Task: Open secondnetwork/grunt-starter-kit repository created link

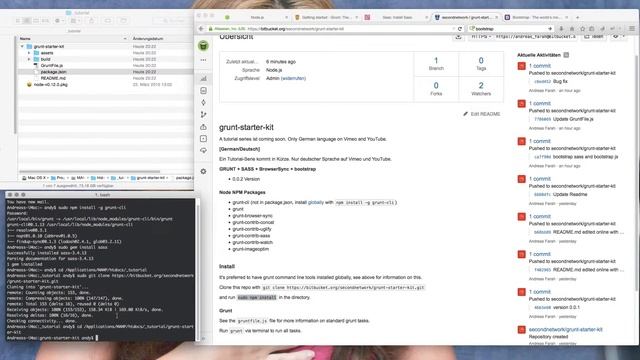Action: coord(565,329)
